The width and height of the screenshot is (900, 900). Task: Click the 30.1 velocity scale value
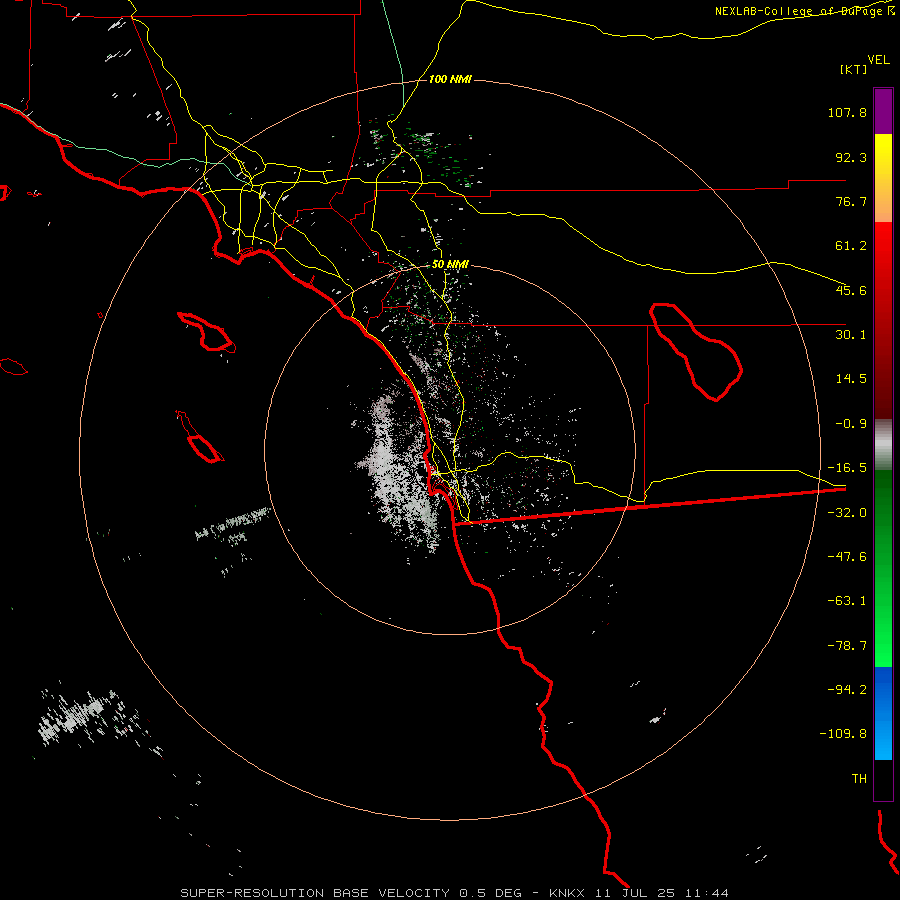851,335
